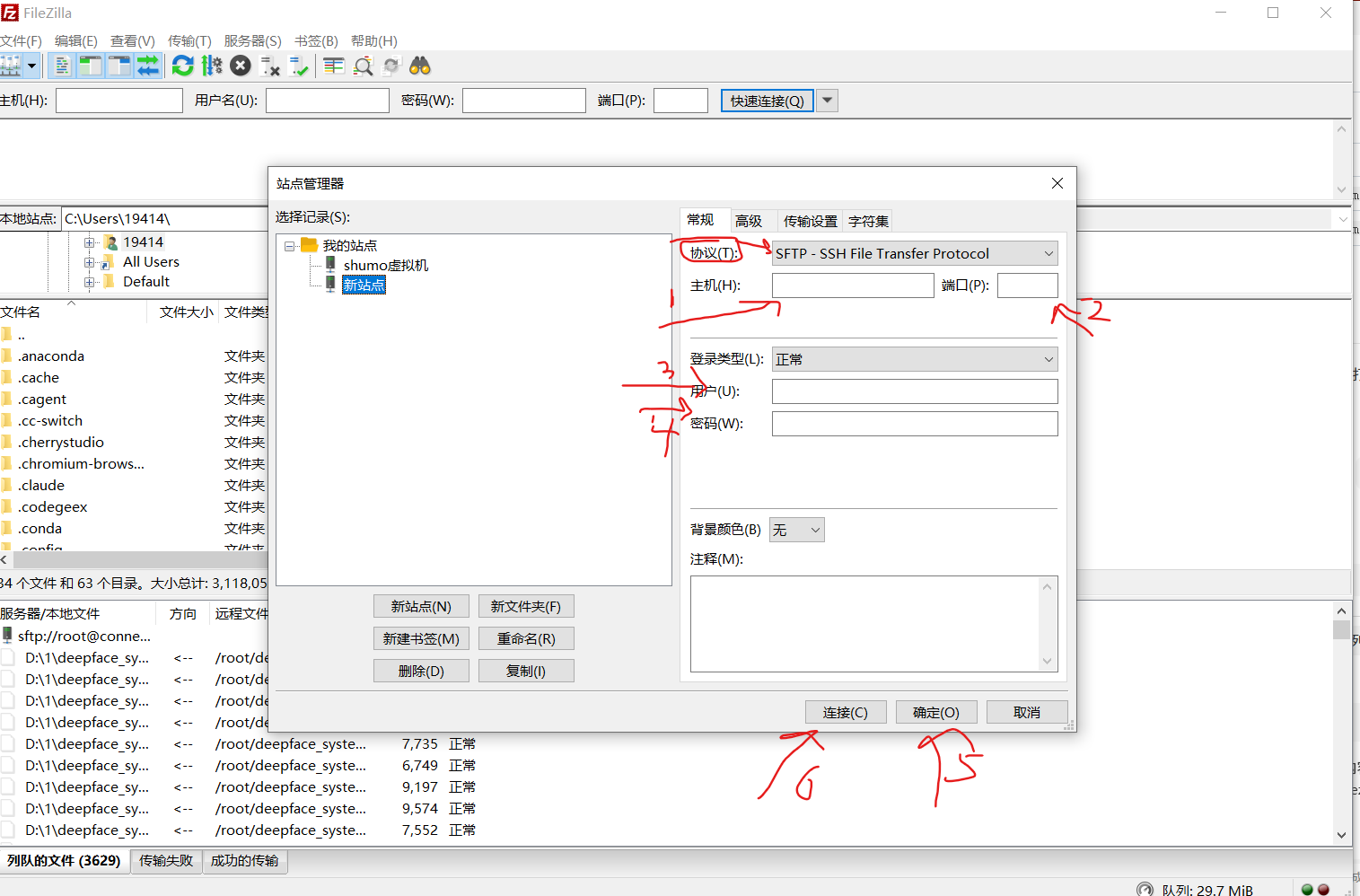Click the 19414 user folder icon
The image size is (1360, 896).
tap(110, 242)
